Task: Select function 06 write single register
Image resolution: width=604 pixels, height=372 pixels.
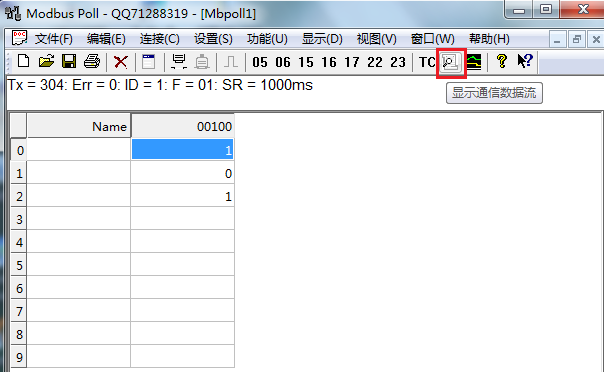Action: [x=283, y=62]
